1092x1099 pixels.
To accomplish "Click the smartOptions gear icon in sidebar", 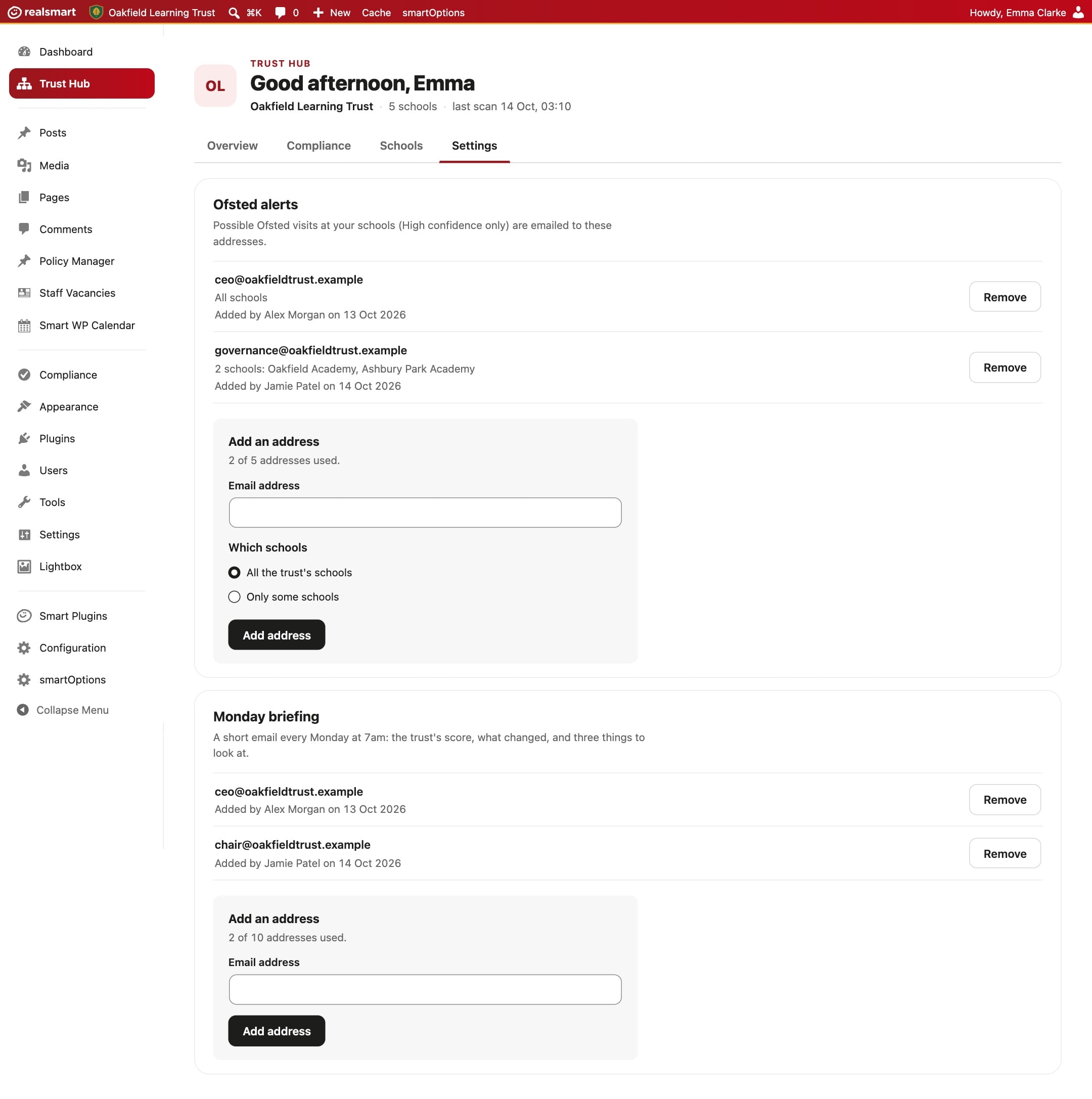I will coord(24,680).
